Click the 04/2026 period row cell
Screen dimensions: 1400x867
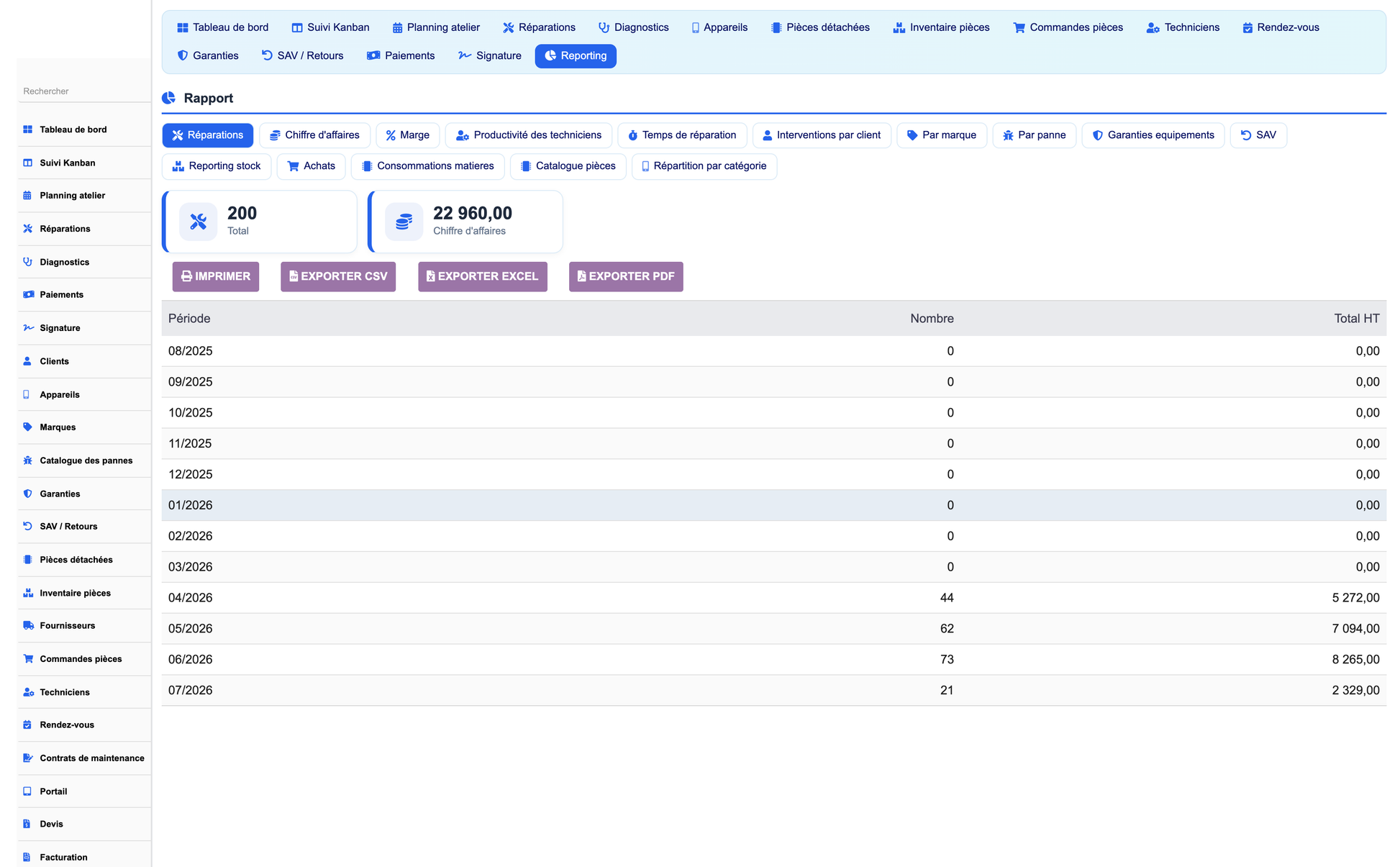pos(191,597)
